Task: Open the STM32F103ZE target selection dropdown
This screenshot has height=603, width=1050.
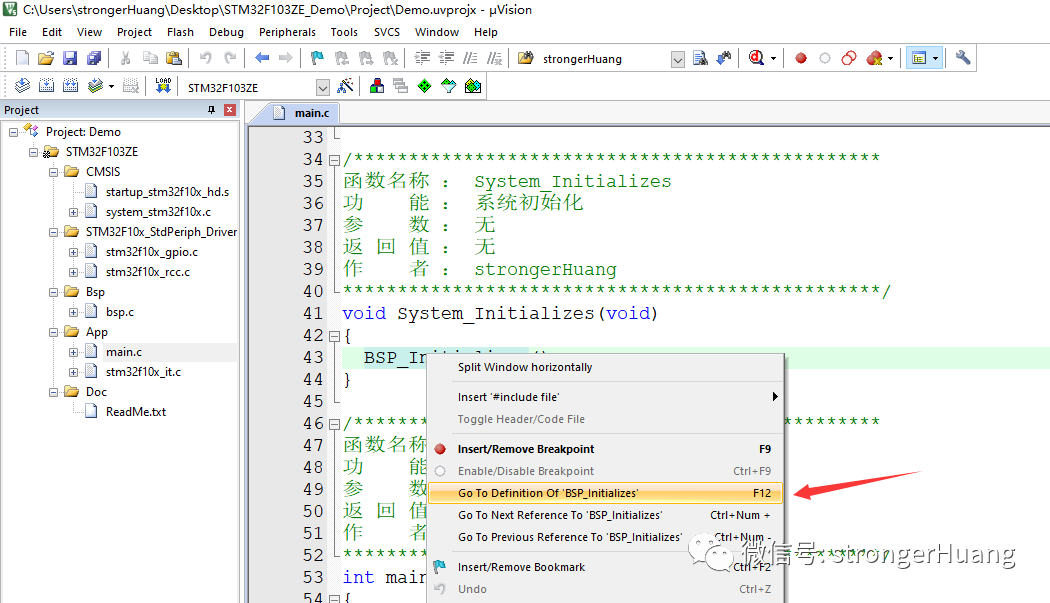Action: 323,87
